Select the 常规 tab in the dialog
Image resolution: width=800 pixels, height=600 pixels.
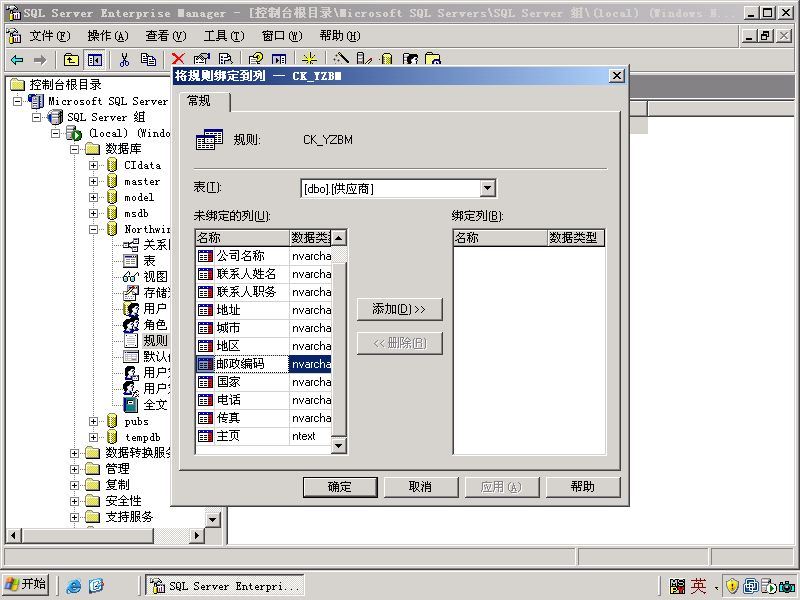pos(204,101)
